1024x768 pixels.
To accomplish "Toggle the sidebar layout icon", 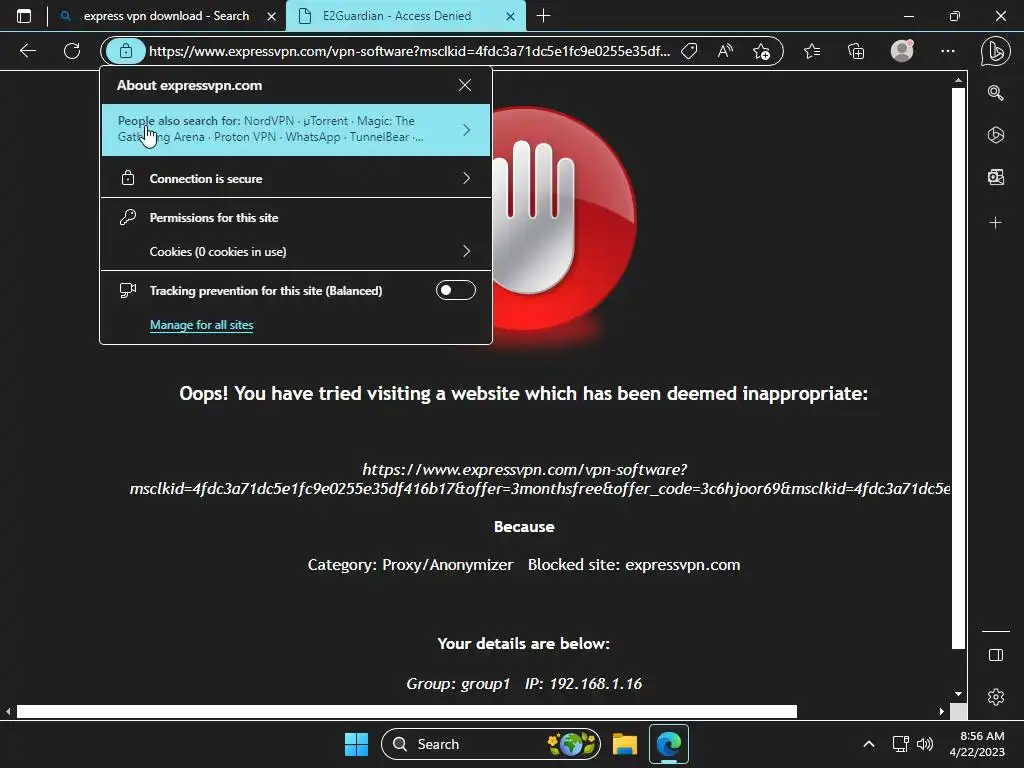I will click(x=995, y=655).
